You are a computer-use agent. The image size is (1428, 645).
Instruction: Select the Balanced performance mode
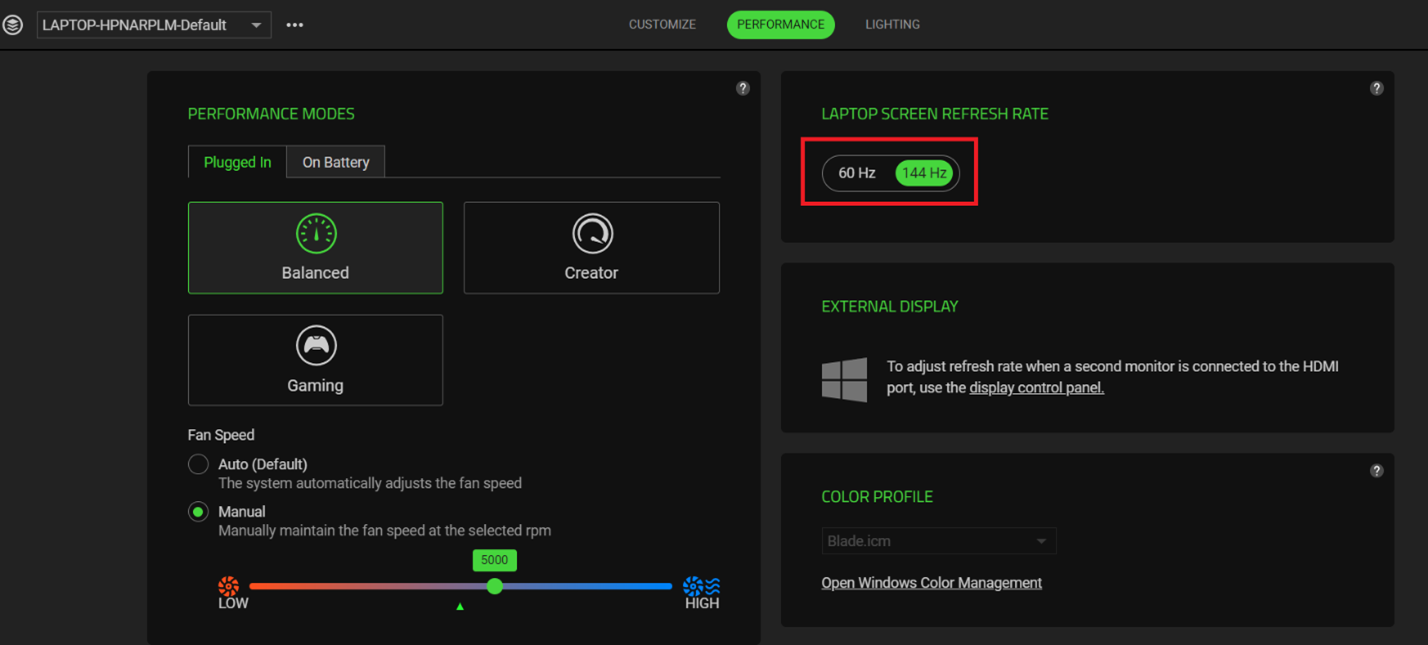click(x=315, y=248)
